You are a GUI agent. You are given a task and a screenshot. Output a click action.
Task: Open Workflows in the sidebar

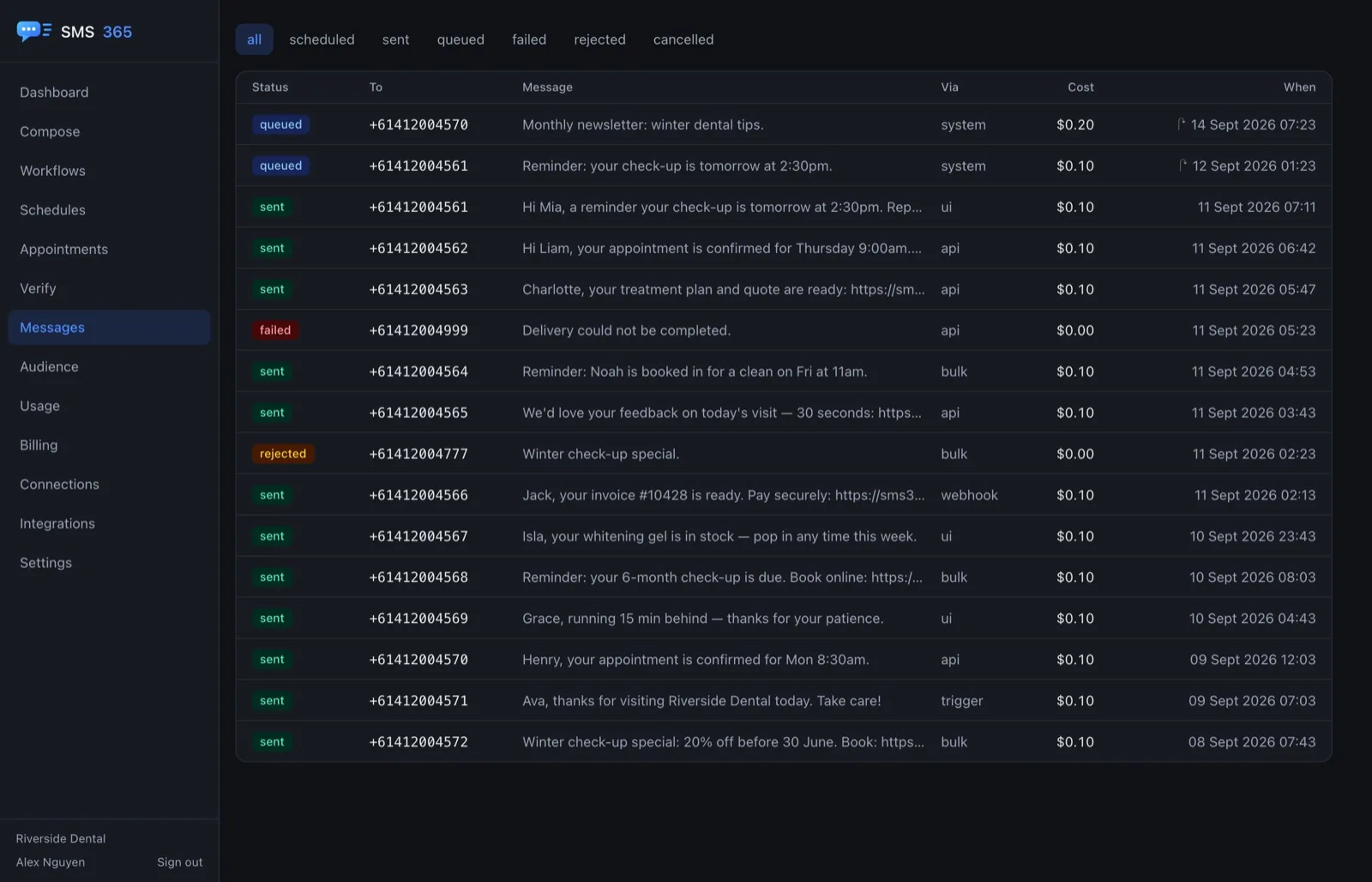(x=109, y=171)
